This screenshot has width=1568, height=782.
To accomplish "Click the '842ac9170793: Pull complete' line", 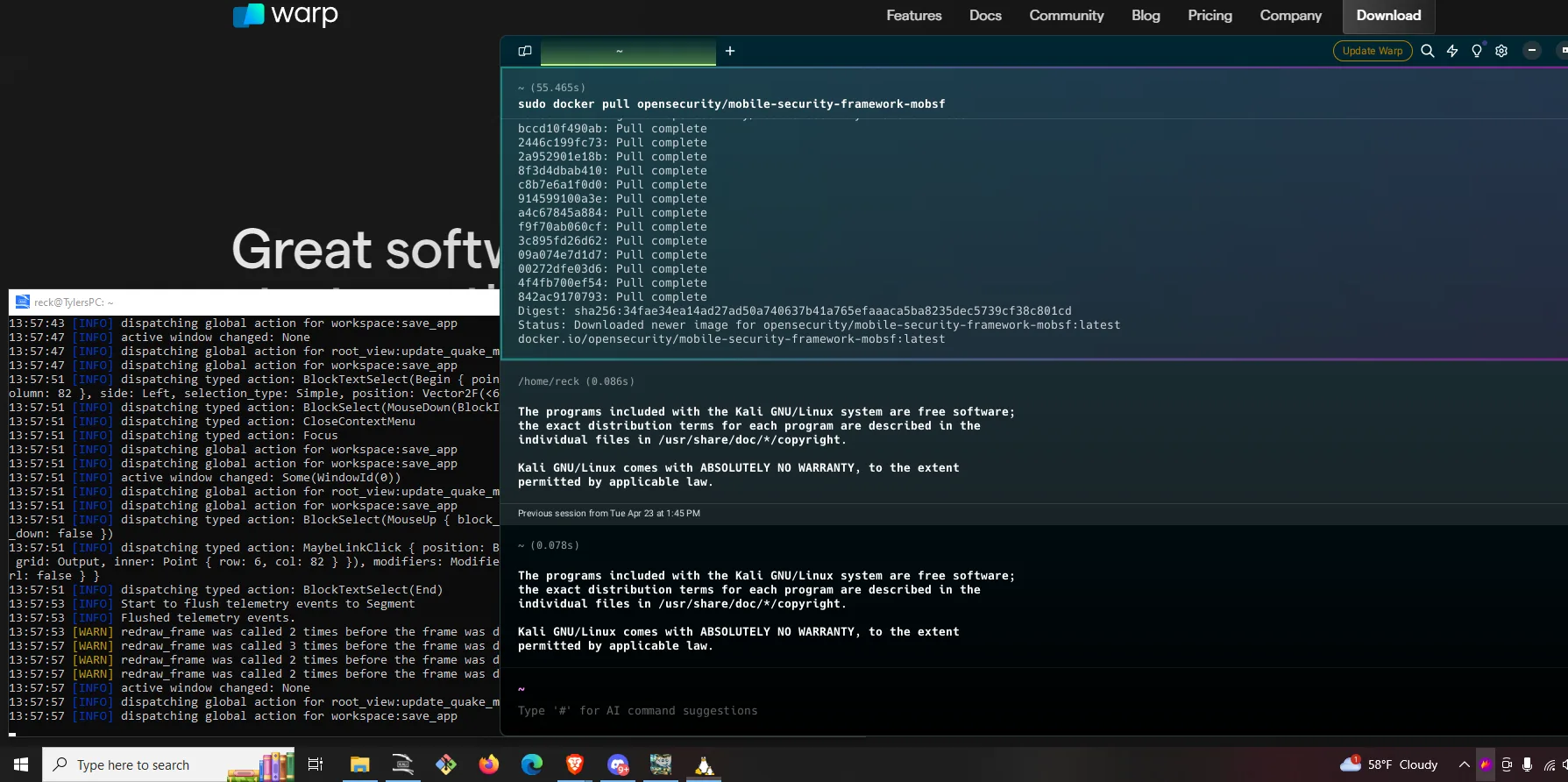I will pos(612,297).
